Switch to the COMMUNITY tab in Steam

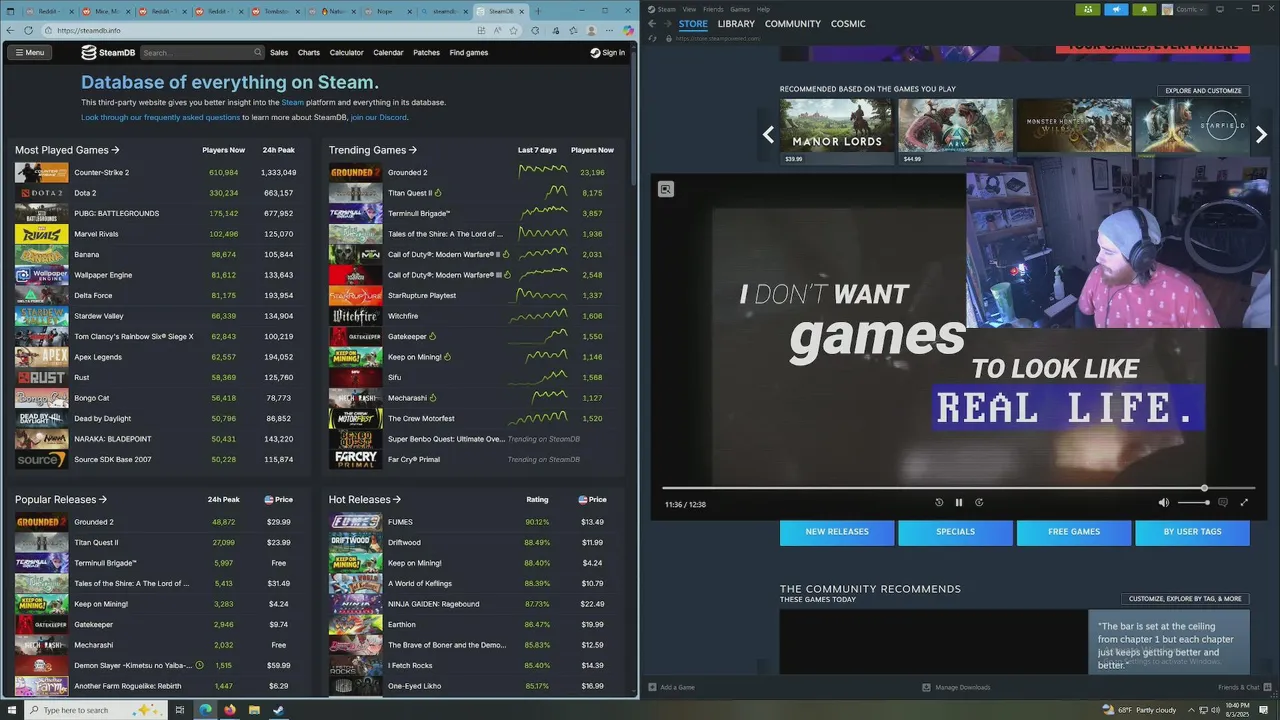coord(793,24)
